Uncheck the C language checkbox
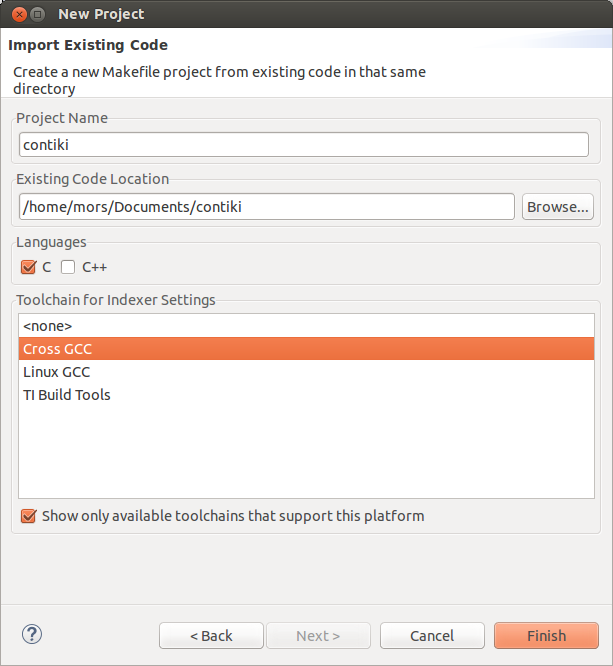This screenshot has width=613, height=666. tap(28, 267)
